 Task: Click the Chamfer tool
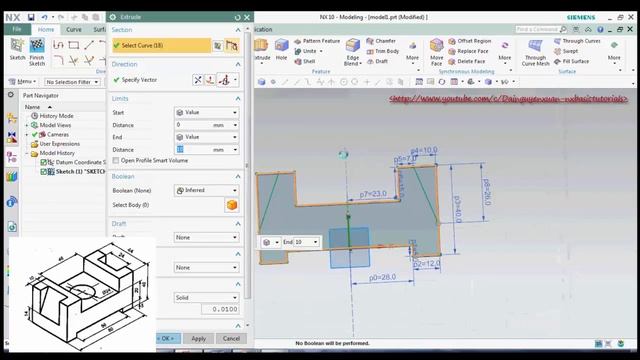pos(381,41)
